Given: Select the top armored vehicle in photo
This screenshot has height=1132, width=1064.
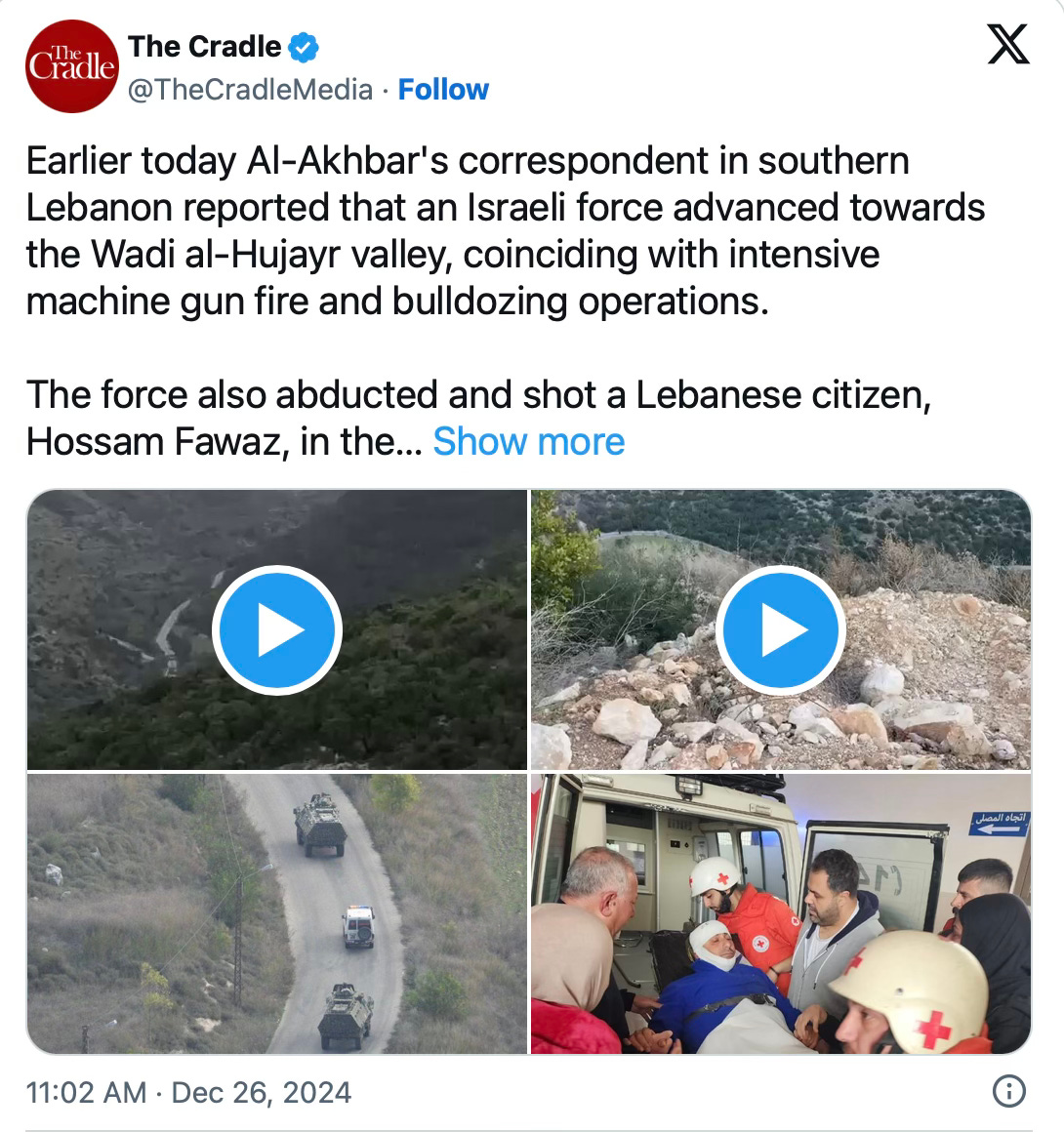Looking at the screenshot, I should click(x=319, y=826).
